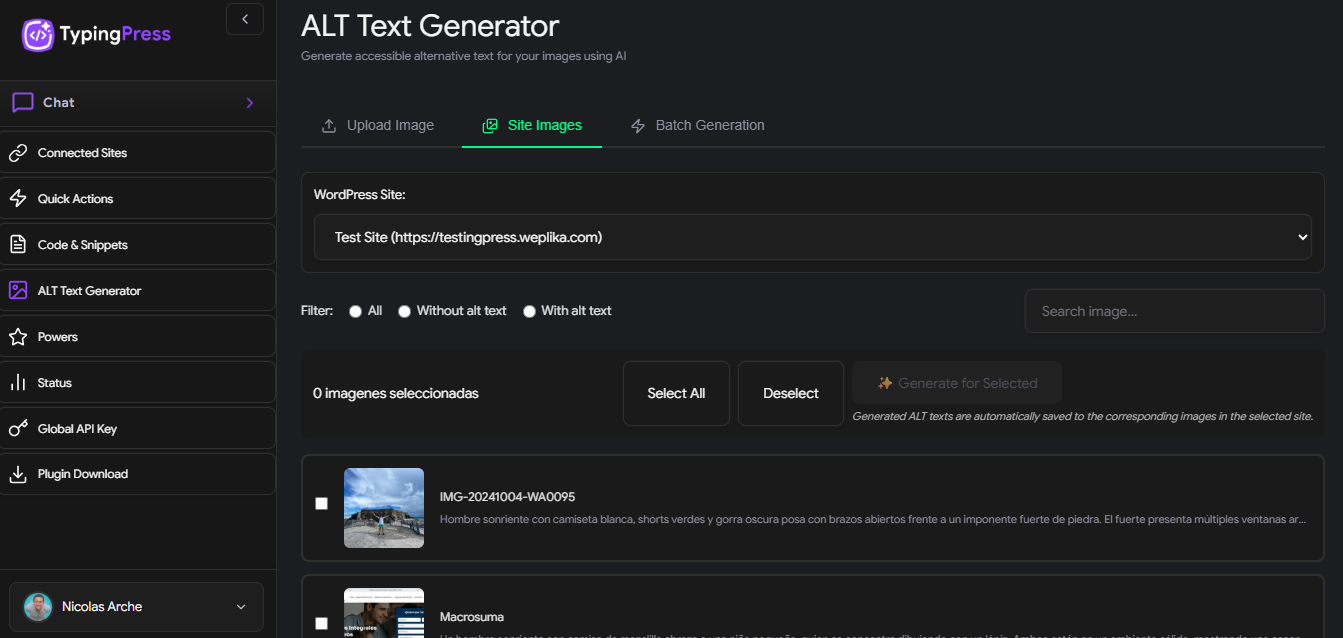Open Quick Actions in the sidebar

pyautogui.click(x=138, y=199)
